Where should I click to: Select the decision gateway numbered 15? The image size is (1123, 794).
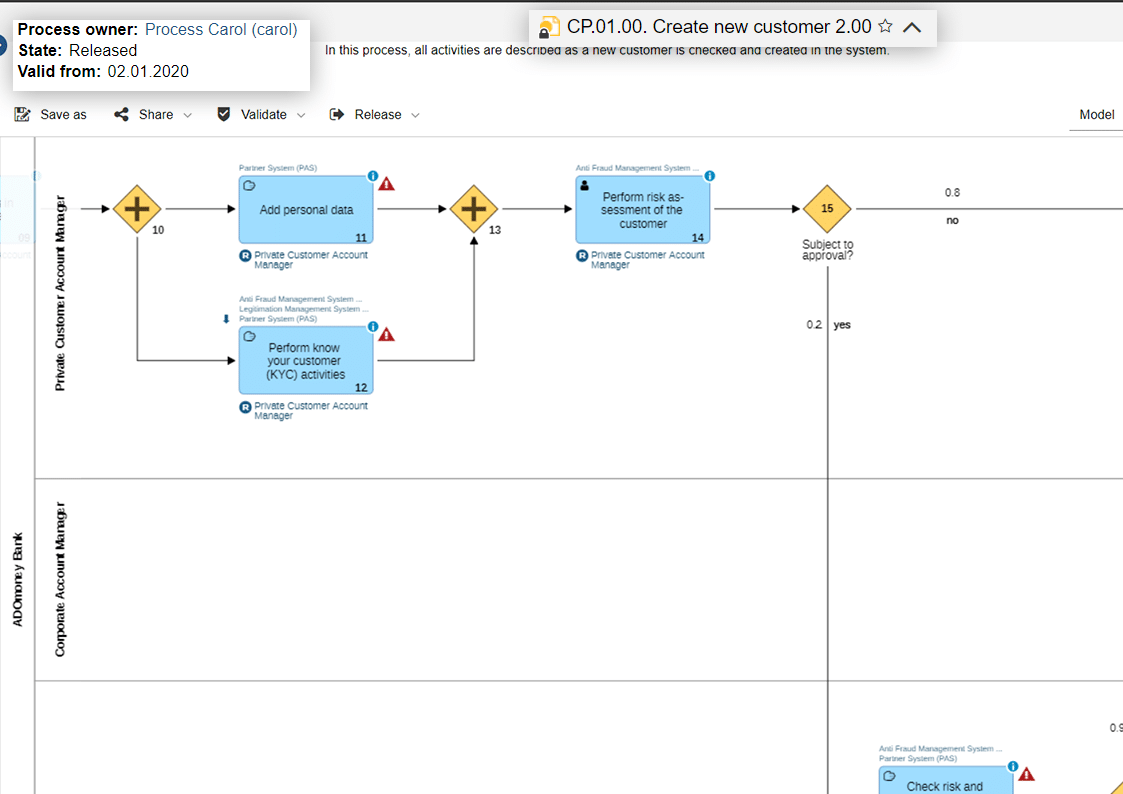click(x=827, y=209)
